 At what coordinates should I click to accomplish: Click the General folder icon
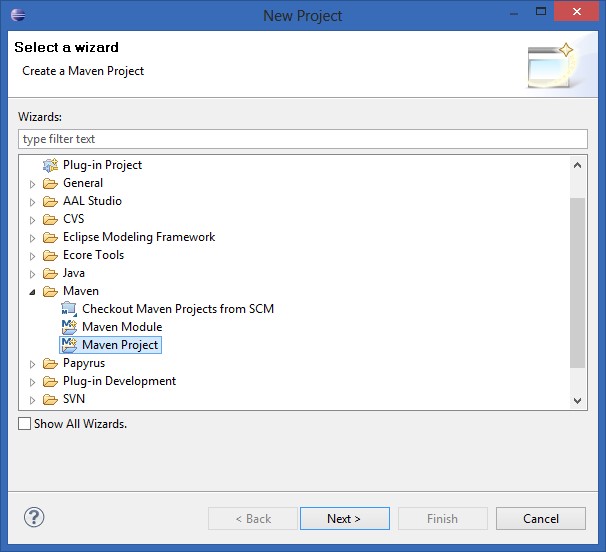[50, 184]
